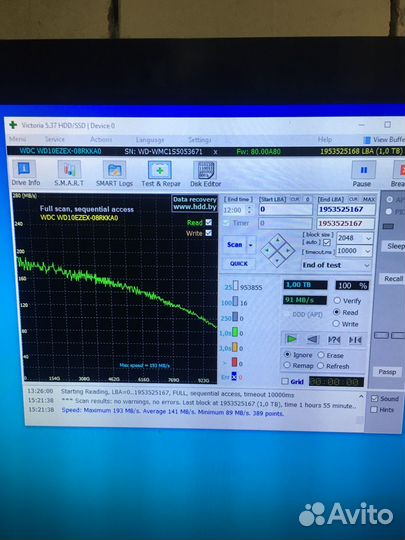Viewport: 405px width, 540px height.
Task: Open the Settings menu
Action: pyautogui.click(x=200, y=140)
